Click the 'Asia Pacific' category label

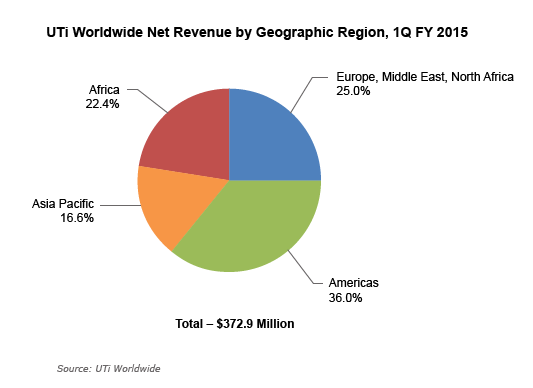[x=63, y=204]
